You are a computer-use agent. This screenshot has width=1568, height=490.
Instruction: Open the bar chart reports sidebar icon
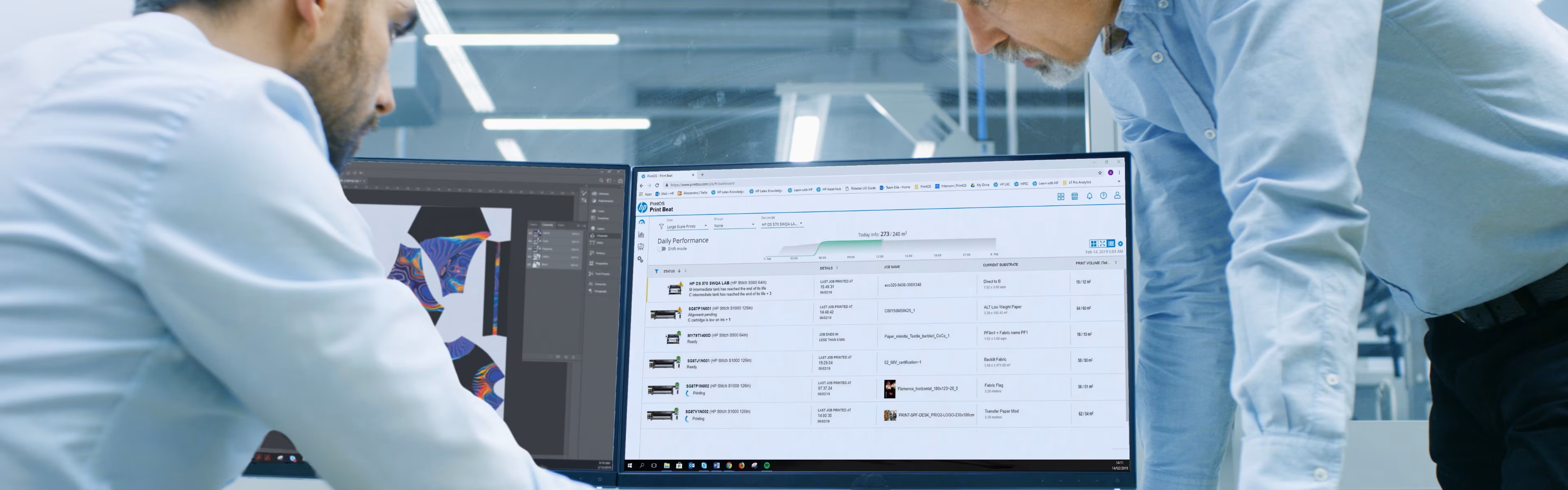pyautogui.click(x=641, y=234)
